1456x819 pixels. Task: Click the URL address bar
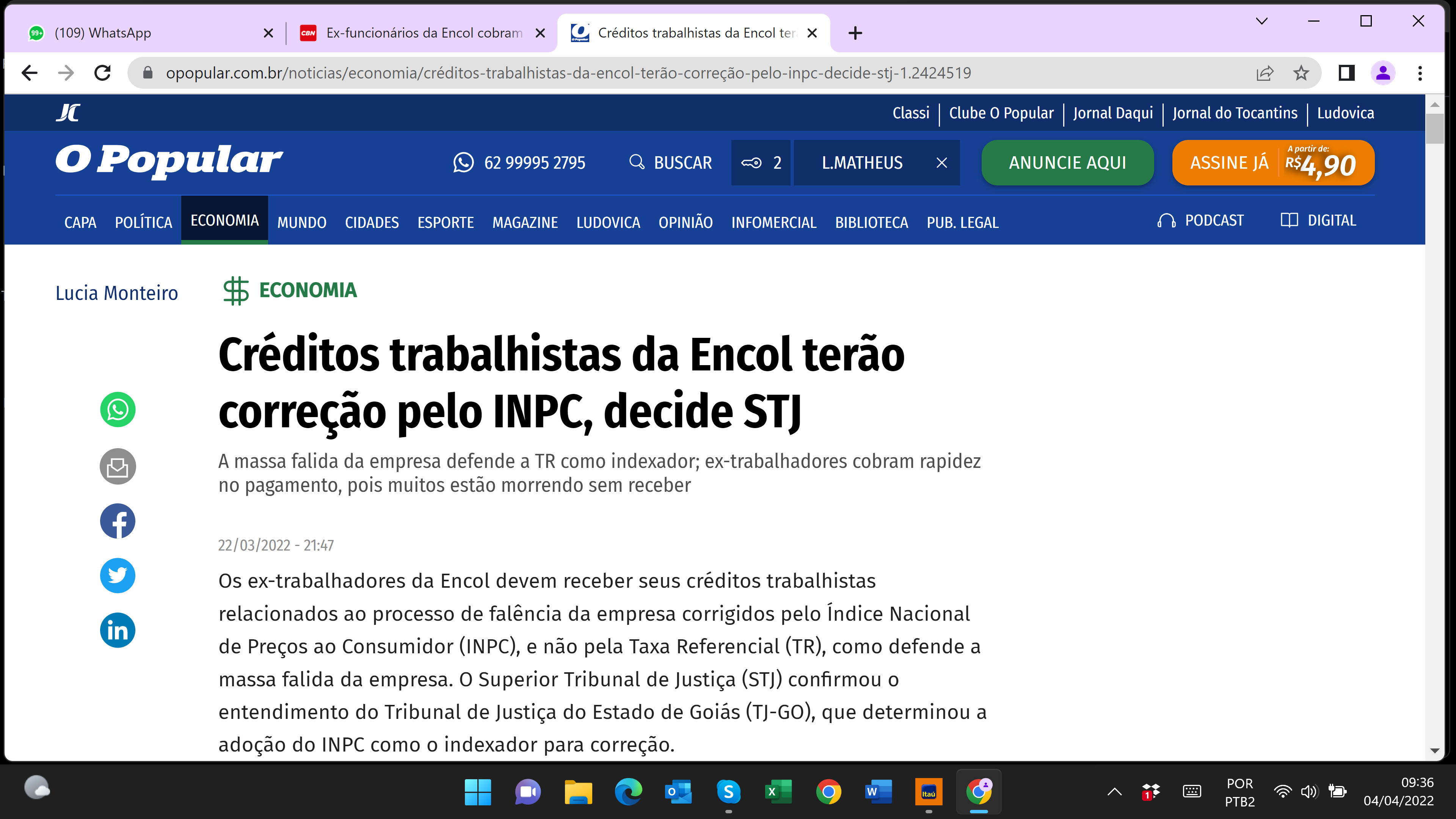[565, 73]
